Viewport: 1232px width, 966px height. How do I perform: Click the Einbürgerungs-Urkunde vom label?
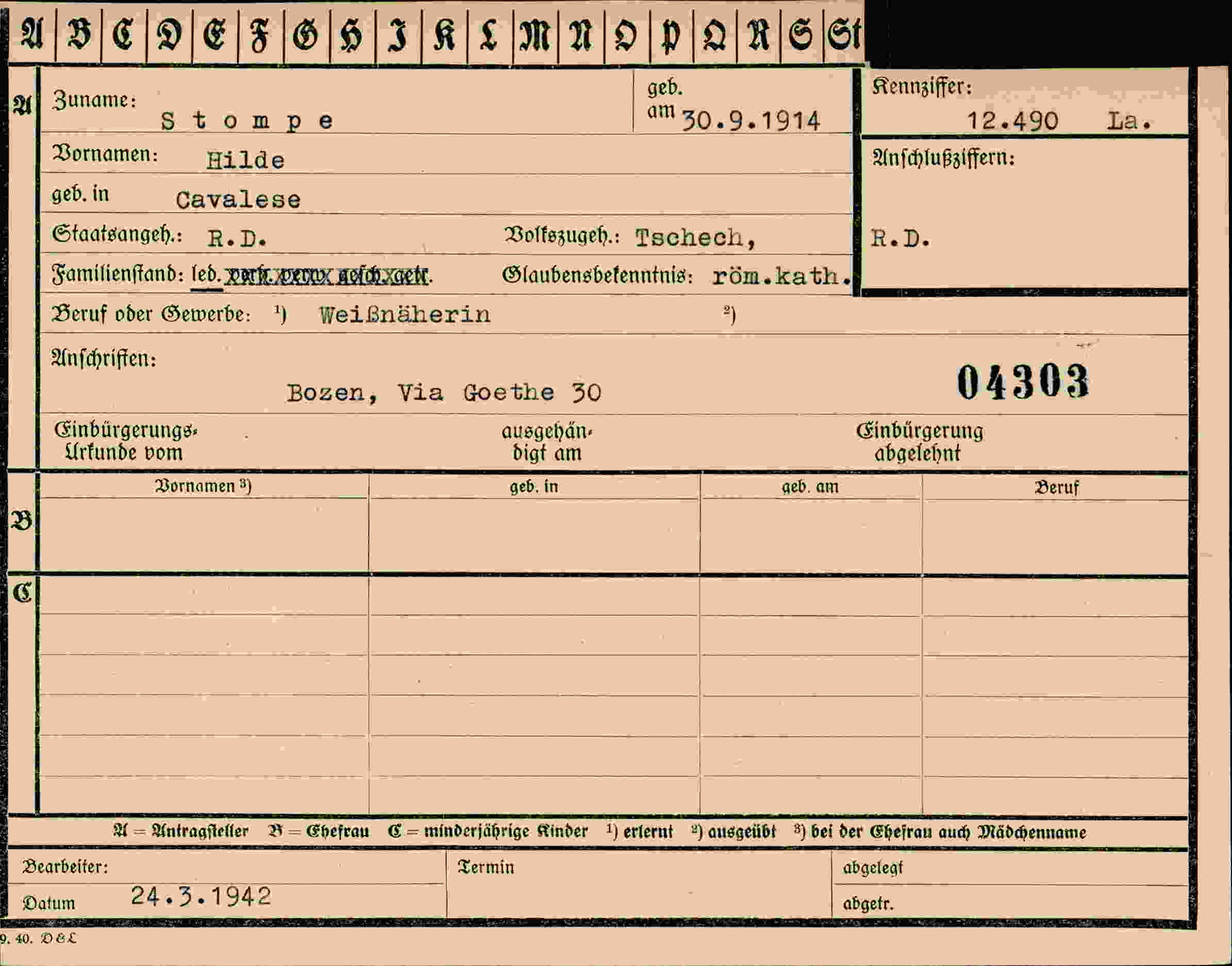coord(126,441)
